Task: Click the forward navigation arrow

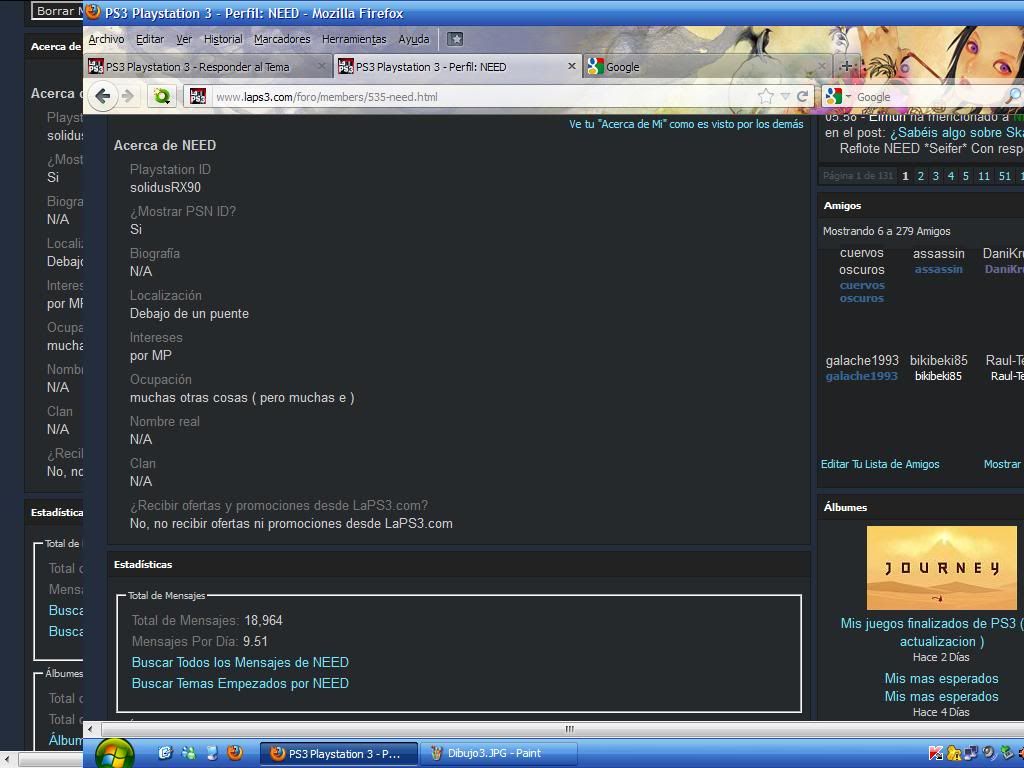Action: click(x=128, y=96)
